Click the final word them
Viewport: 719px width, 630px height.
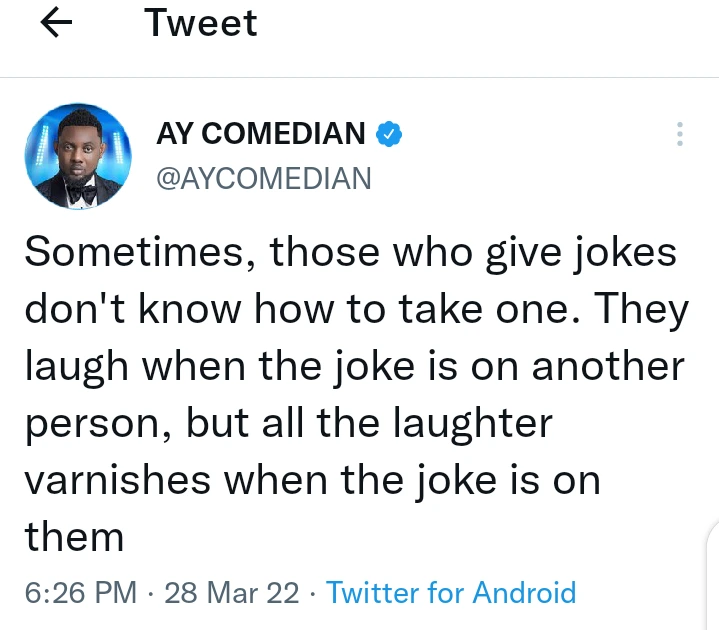pyautogui.click(x=73, y=538)
